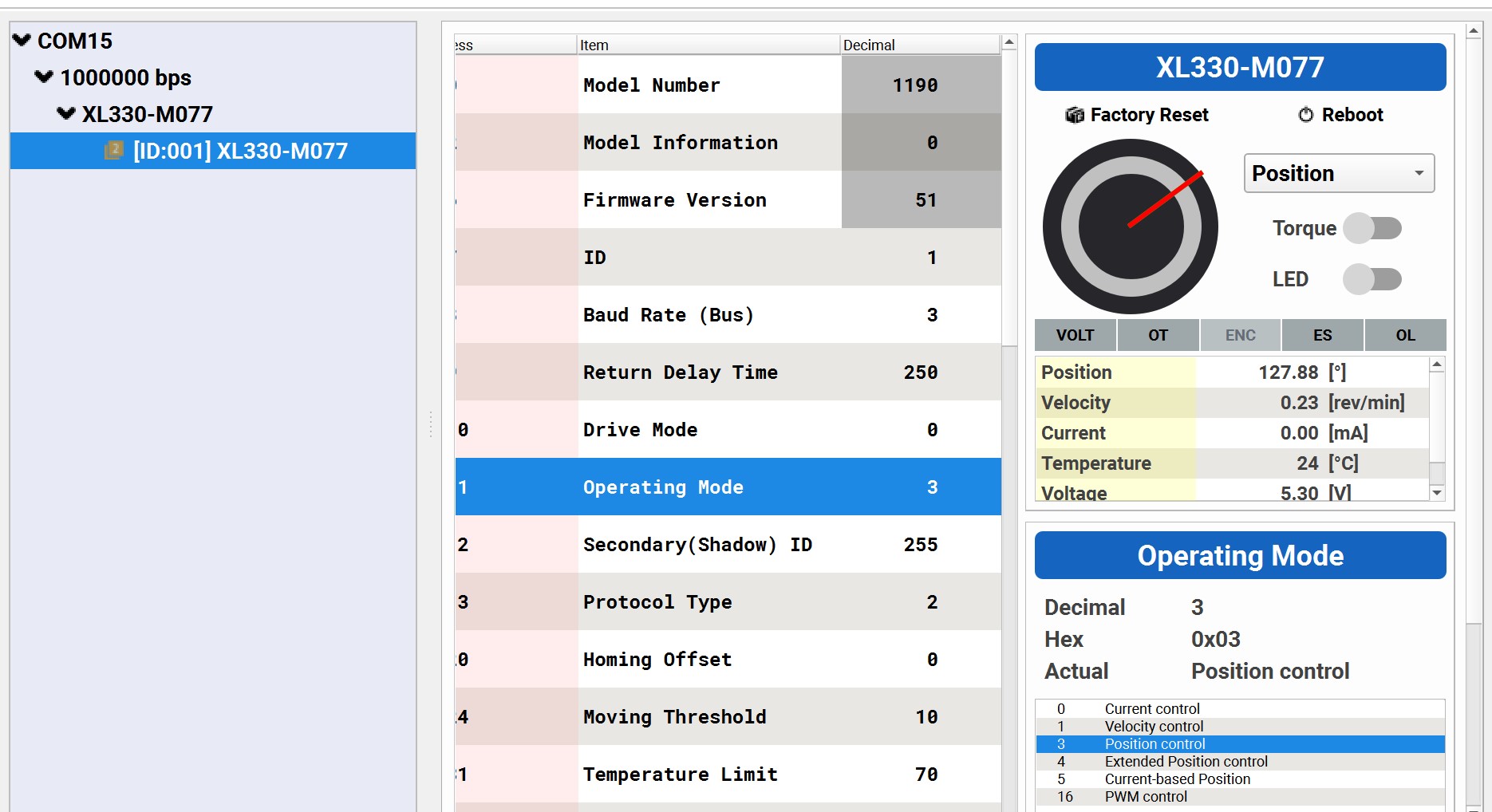Click the 1190 Model Number value
The height and width of the screenshot is (812, 1492).
point(915,85)
